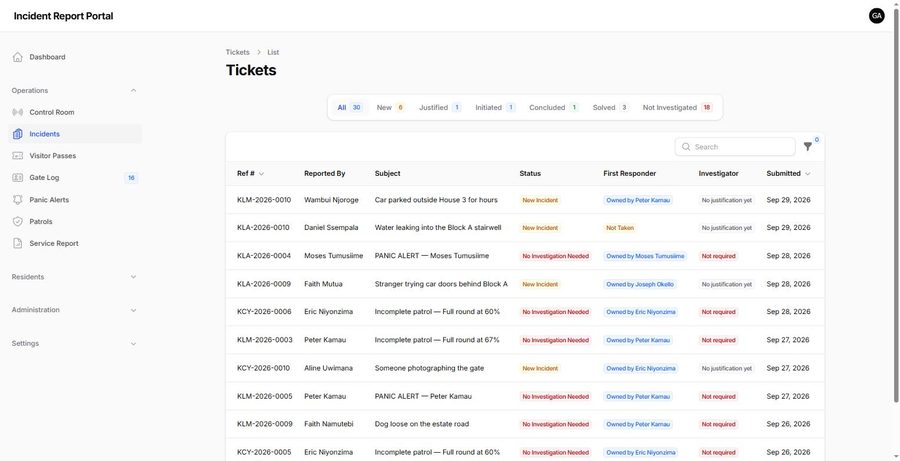Click the Gate Log 16 badge

(131, 178)
